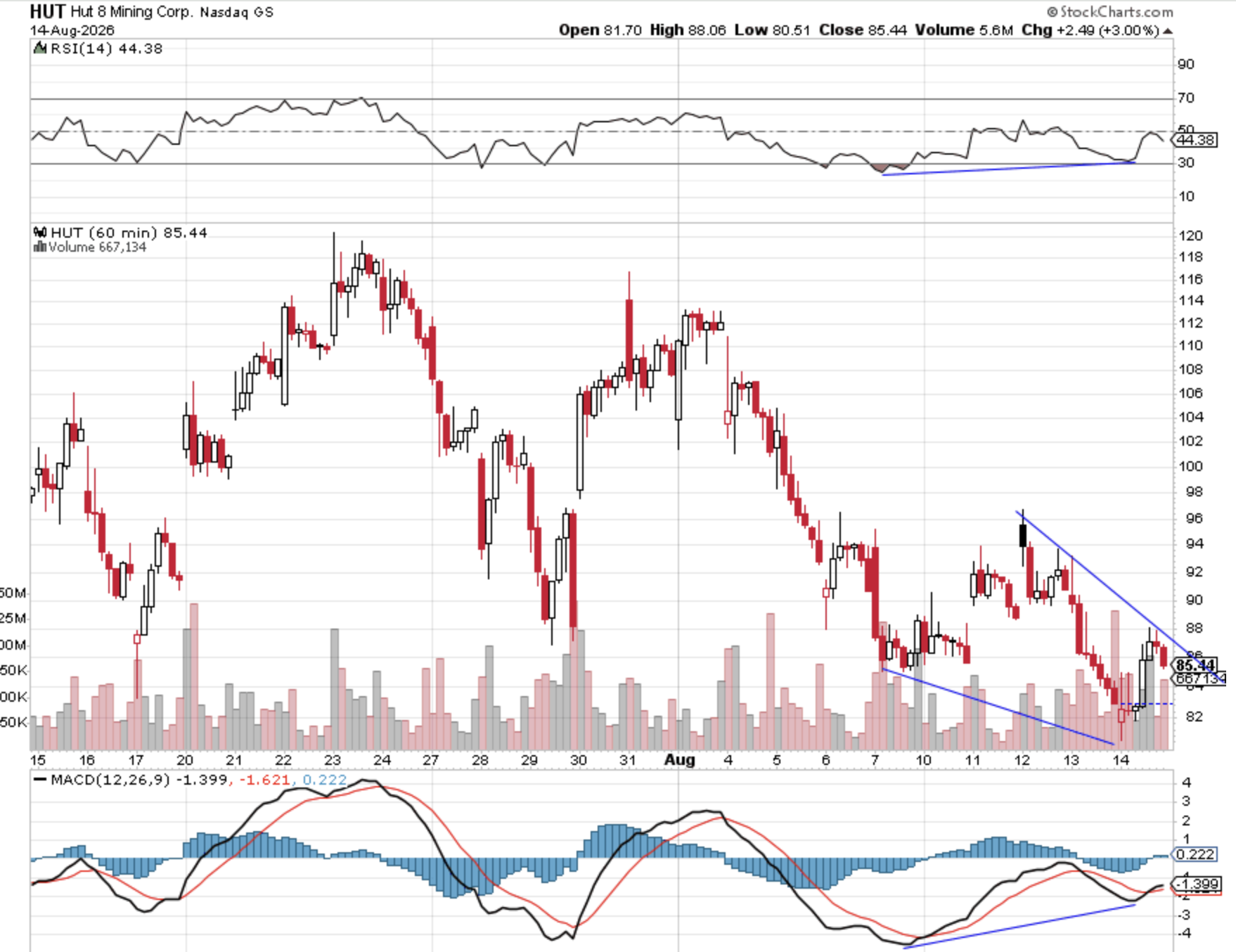Image resolution: width=1236 pixels, height=952 pixels.
Task: Click the 85.44 last price tag on price axis
Action: [x=1196, y=665]
